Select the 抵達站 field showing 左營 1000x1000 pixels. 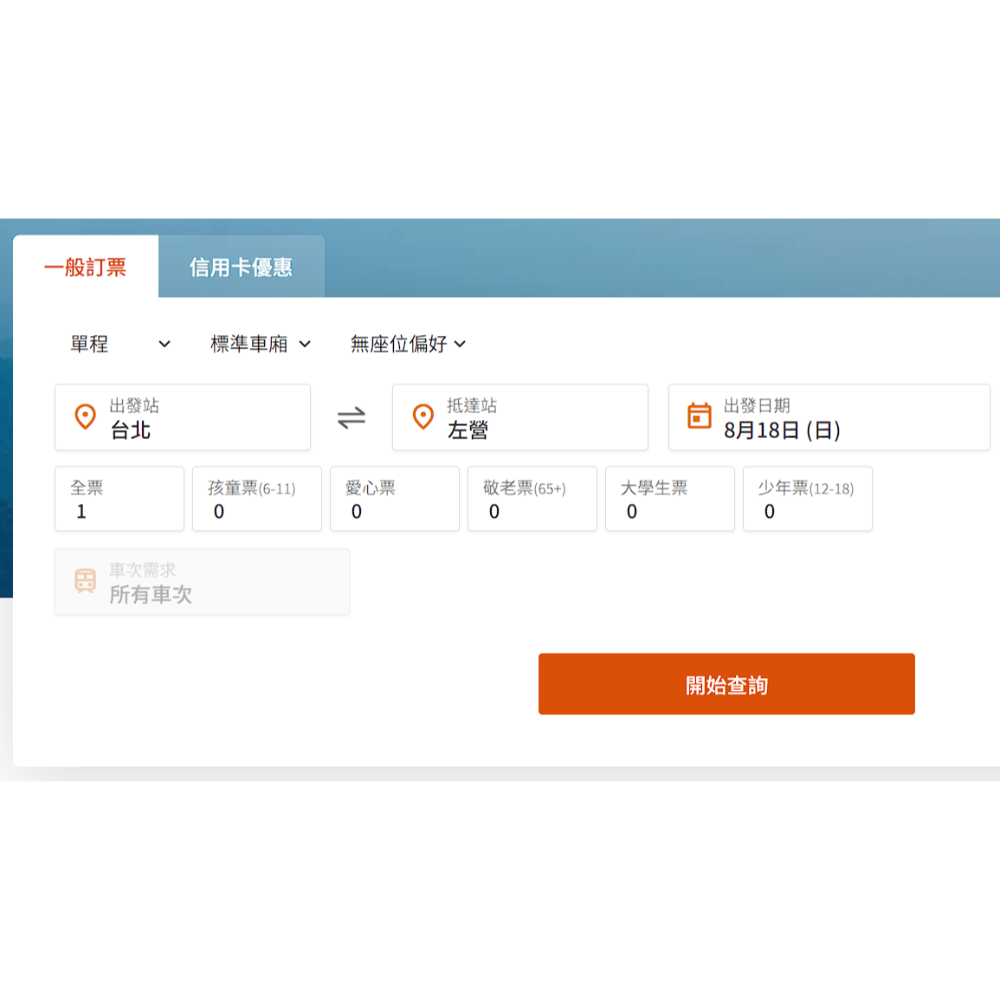520,418
